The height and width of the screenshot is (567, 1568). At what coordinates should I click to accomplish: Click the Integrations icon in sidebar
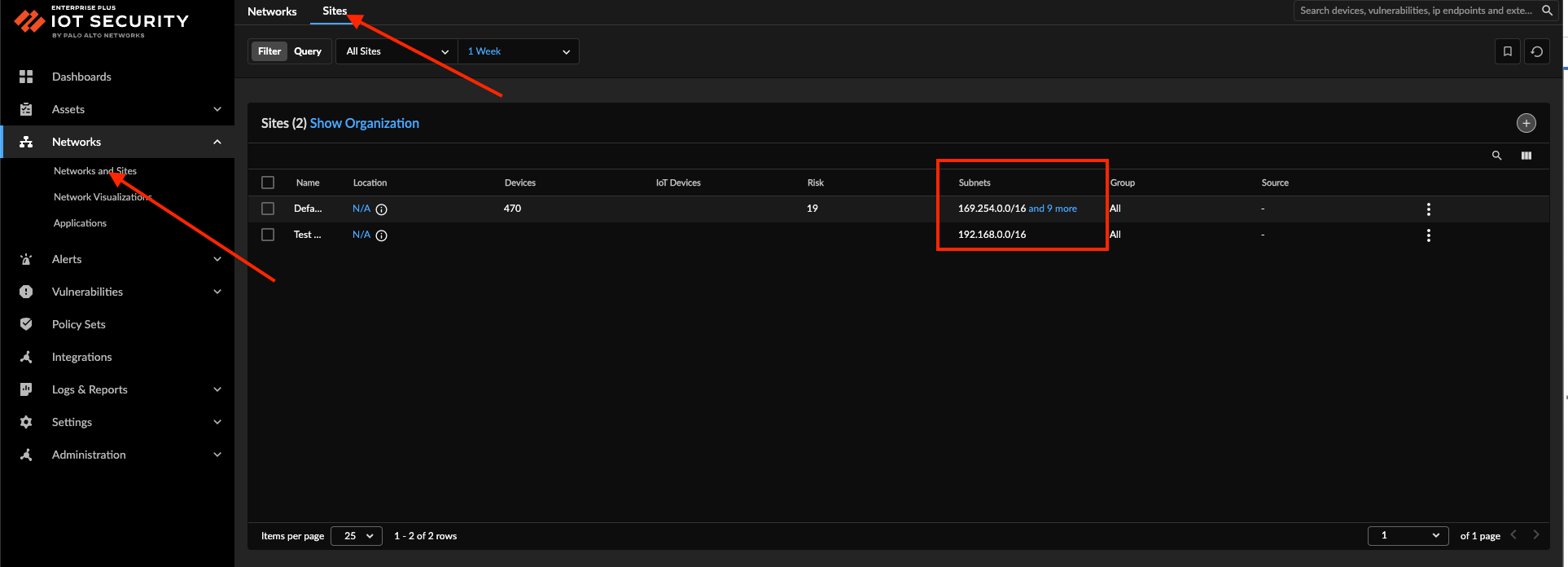[26, 357]
